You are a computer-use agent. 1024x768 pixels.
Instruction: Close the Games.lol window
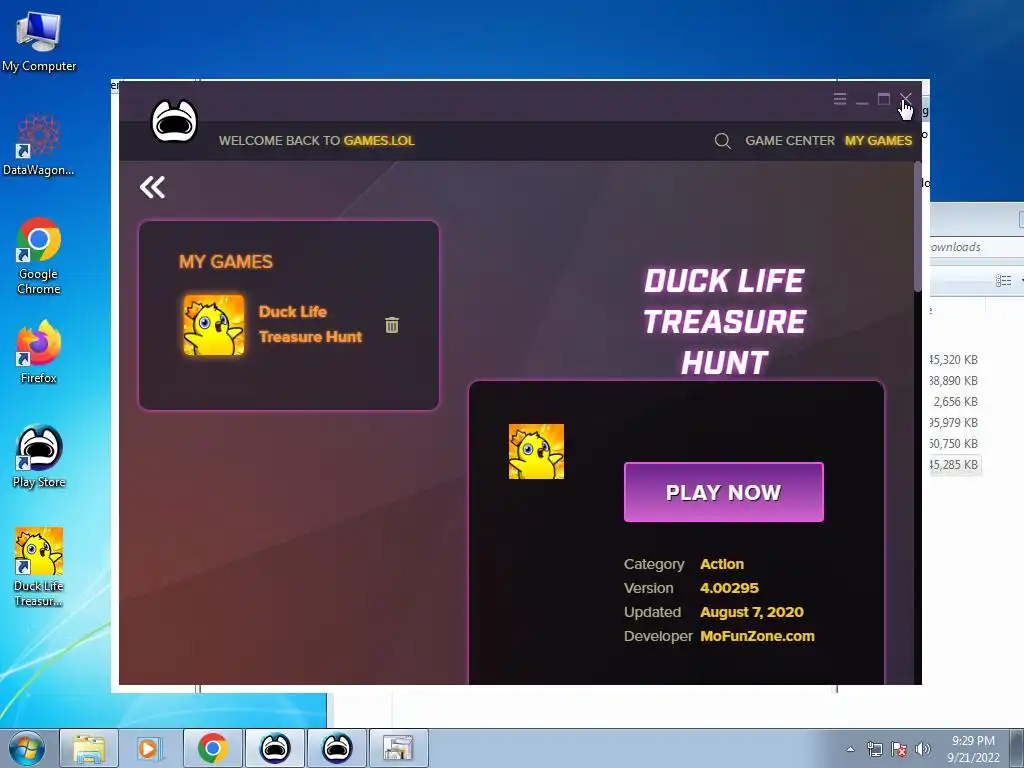click(x=906, y=99)
